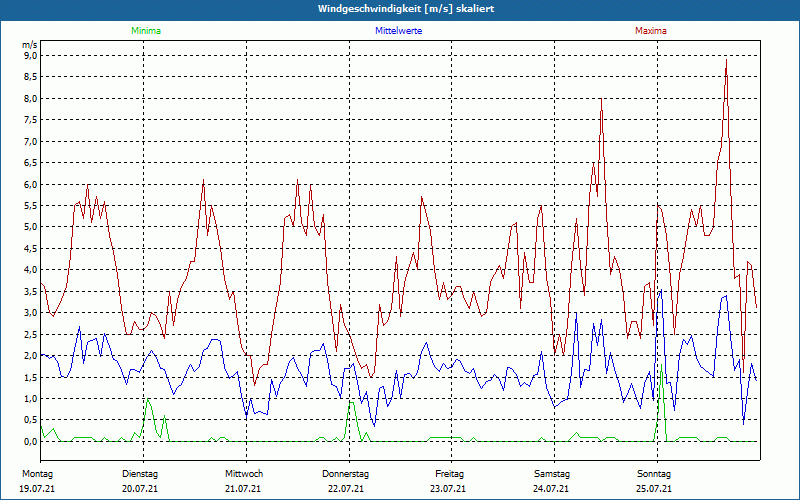Click the date '22.07.21'
This screenshot has height=500, width=800.
(346, 489)
